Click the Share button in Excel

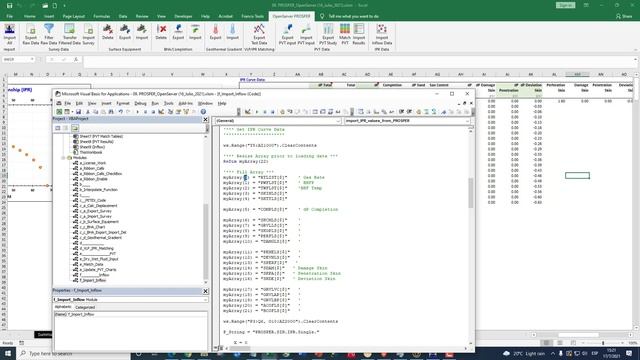(624, 16)
